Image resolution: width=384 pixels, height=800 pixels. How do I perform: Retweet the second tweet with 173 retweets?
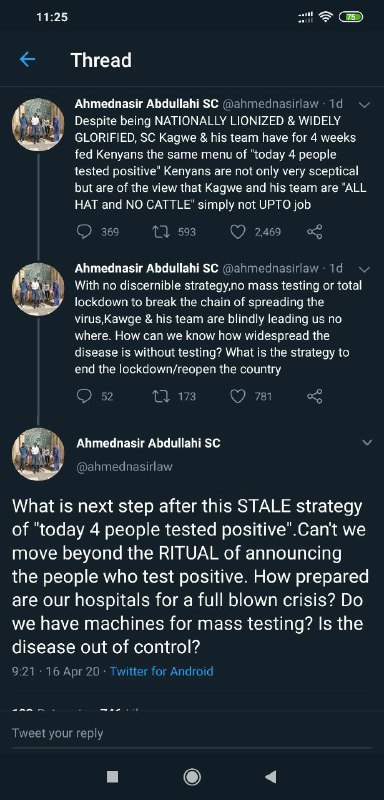click(159, 396)
